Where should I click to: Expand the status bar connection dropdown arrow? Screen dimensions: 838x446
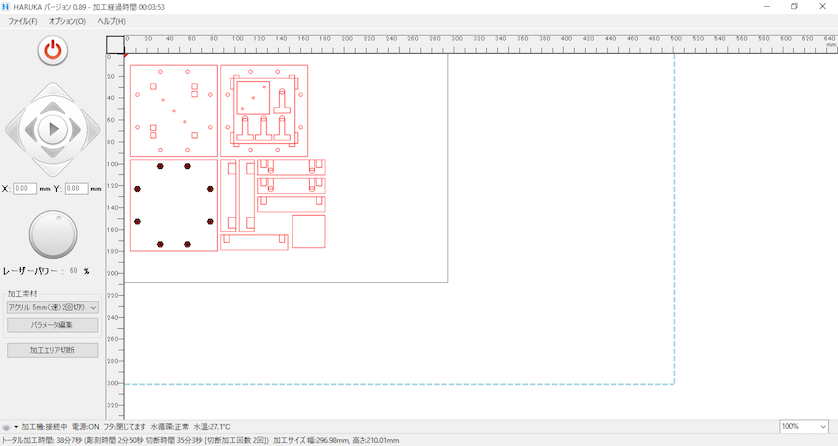[16, 427]
